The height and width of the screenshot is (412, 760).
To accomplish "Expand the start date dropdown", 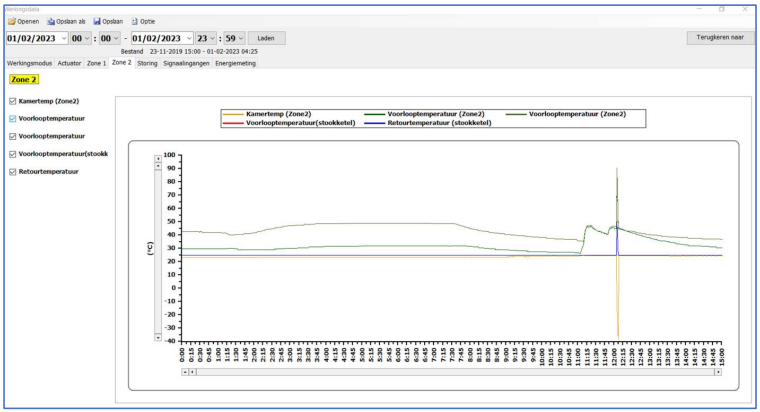I will (65, 38).
